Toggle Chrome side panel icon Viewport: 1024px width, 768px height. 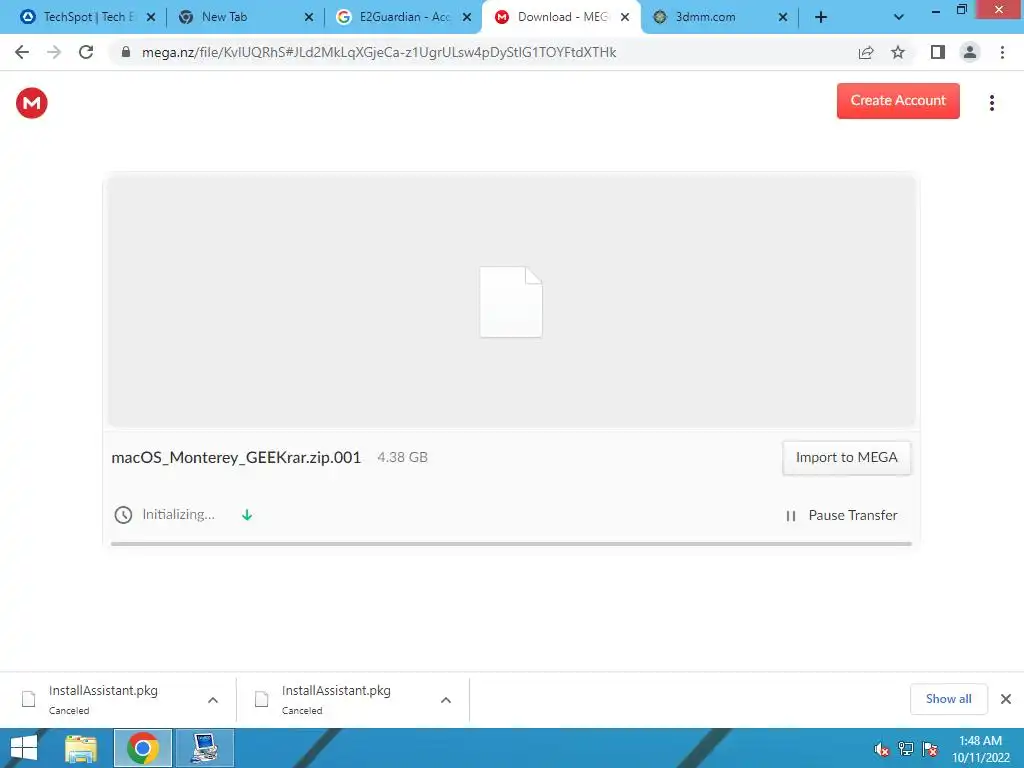point(938,52)
